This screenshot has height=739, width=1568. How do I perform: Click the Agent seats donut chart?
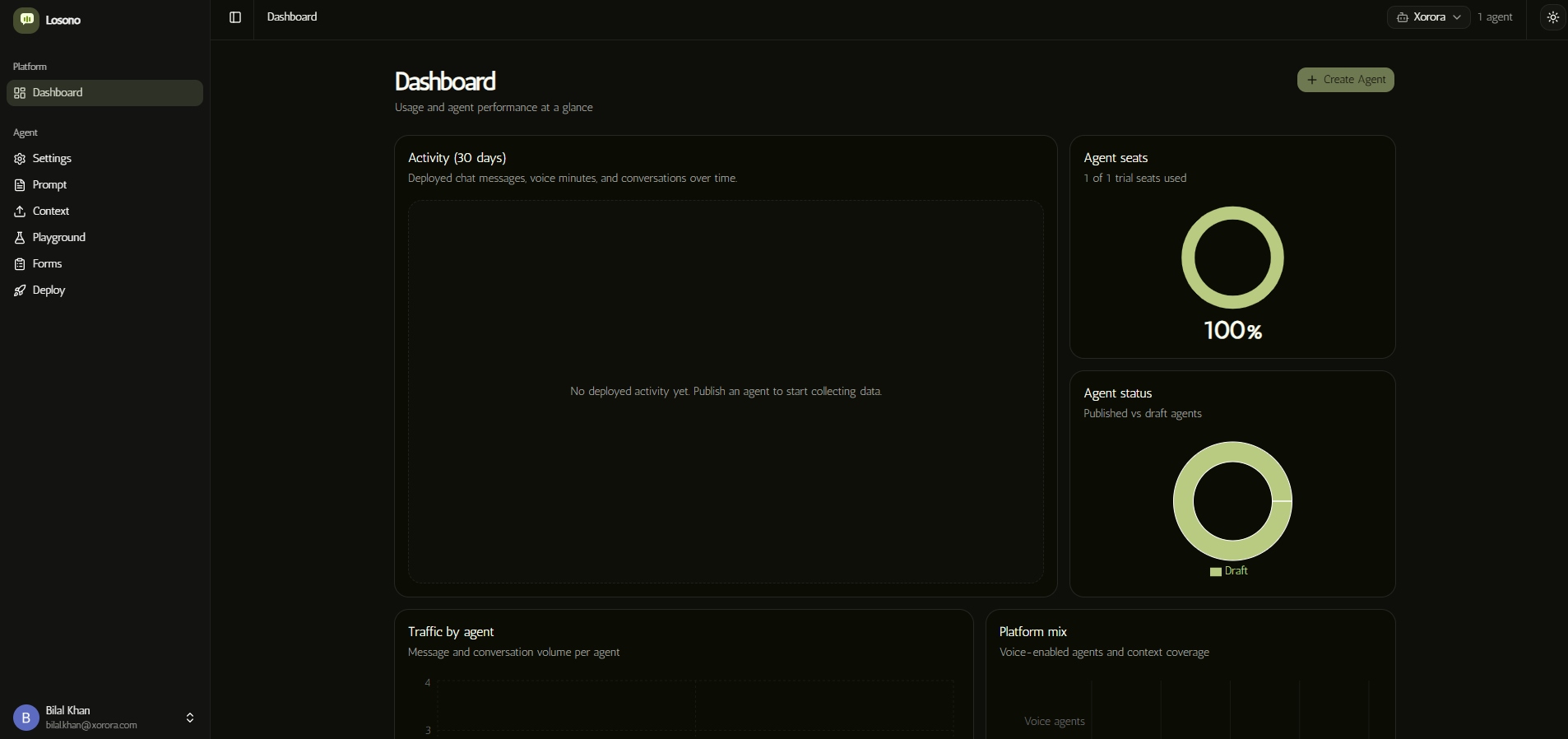coord(1232,258)
